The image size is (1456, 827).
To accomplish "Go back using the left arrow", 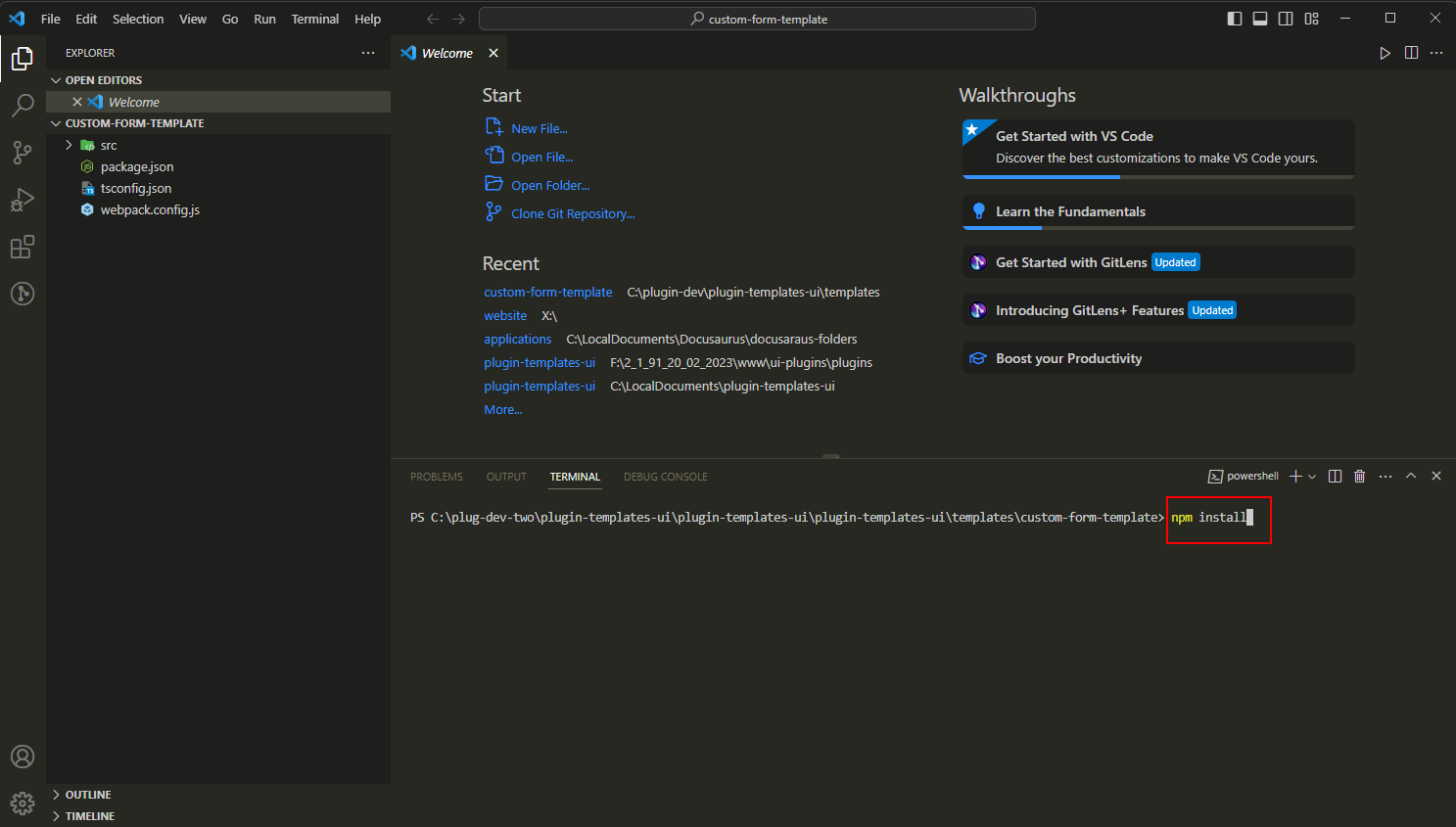I will [433, 19].
